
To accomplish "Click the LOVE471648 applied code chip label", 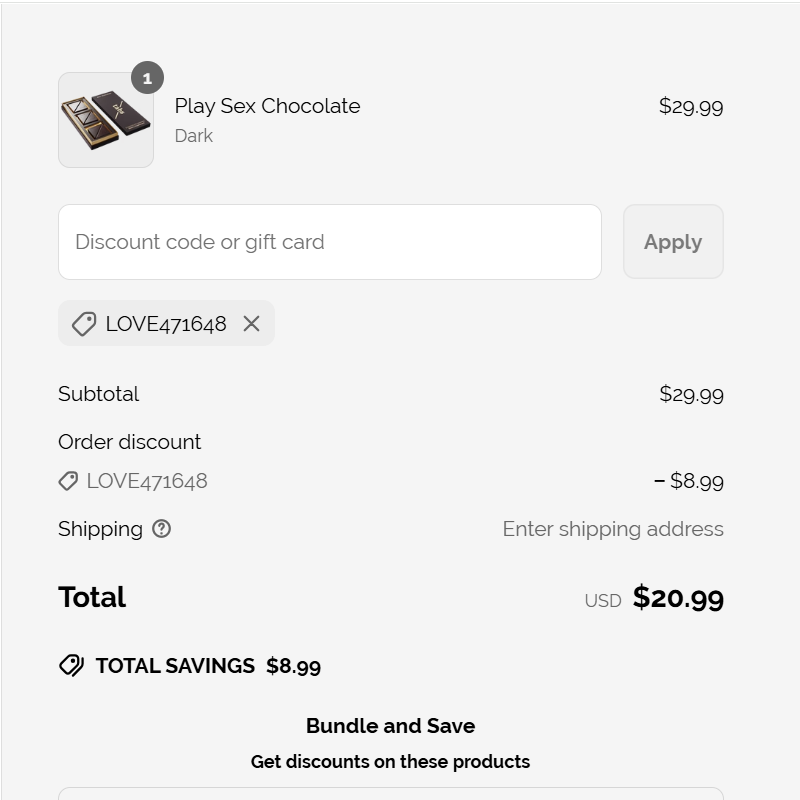I will tap(166, 324).
